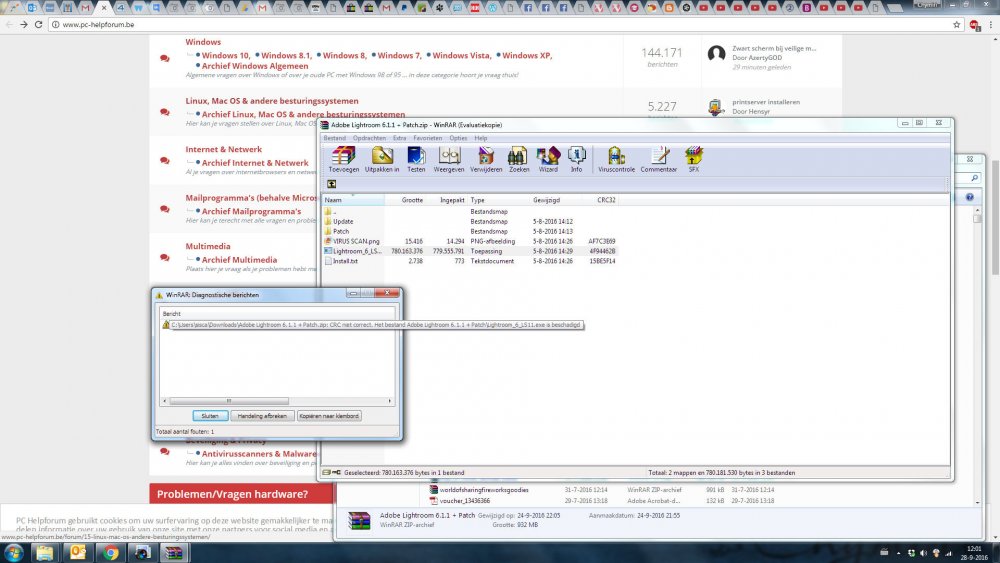Click the Uitpakken in toolbar icon
Image resolution: width=1000 pixels, height=563 pixels.
pos(382,157)
